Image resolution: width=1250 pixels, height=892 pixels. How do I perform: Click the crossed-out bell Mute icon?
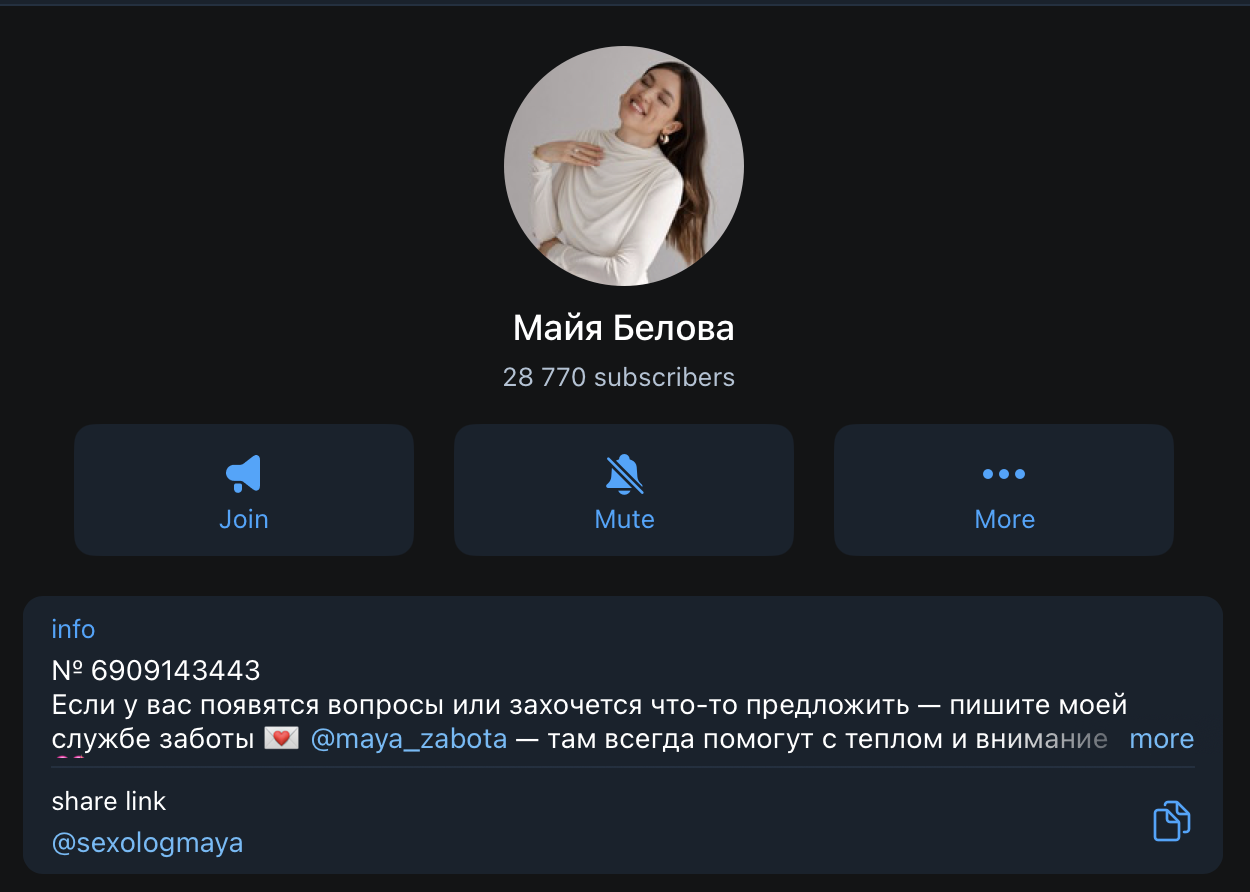pos(624,474)
